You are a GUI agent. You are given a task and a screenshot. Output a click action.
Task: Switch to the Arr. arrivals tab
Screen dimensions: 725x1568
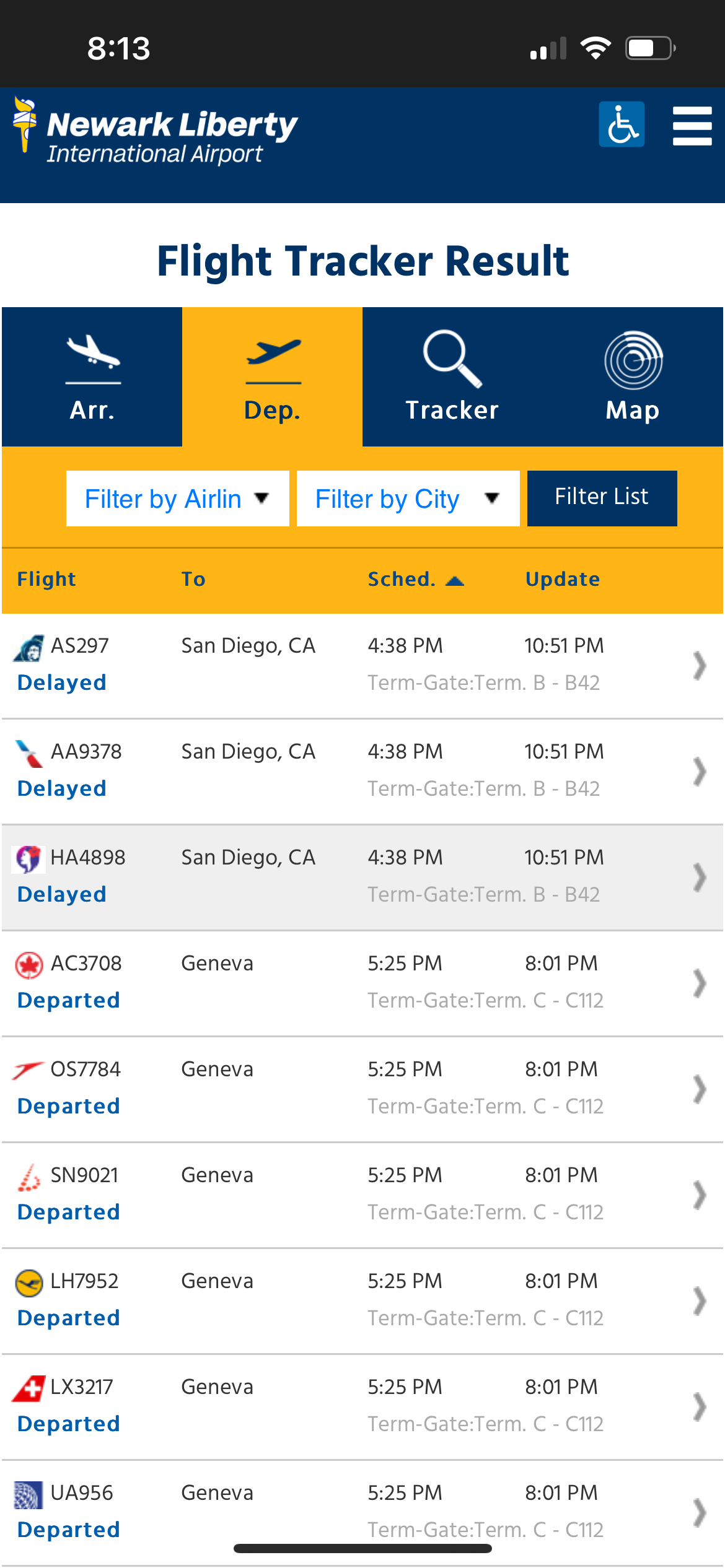click(x=92, y=377)
